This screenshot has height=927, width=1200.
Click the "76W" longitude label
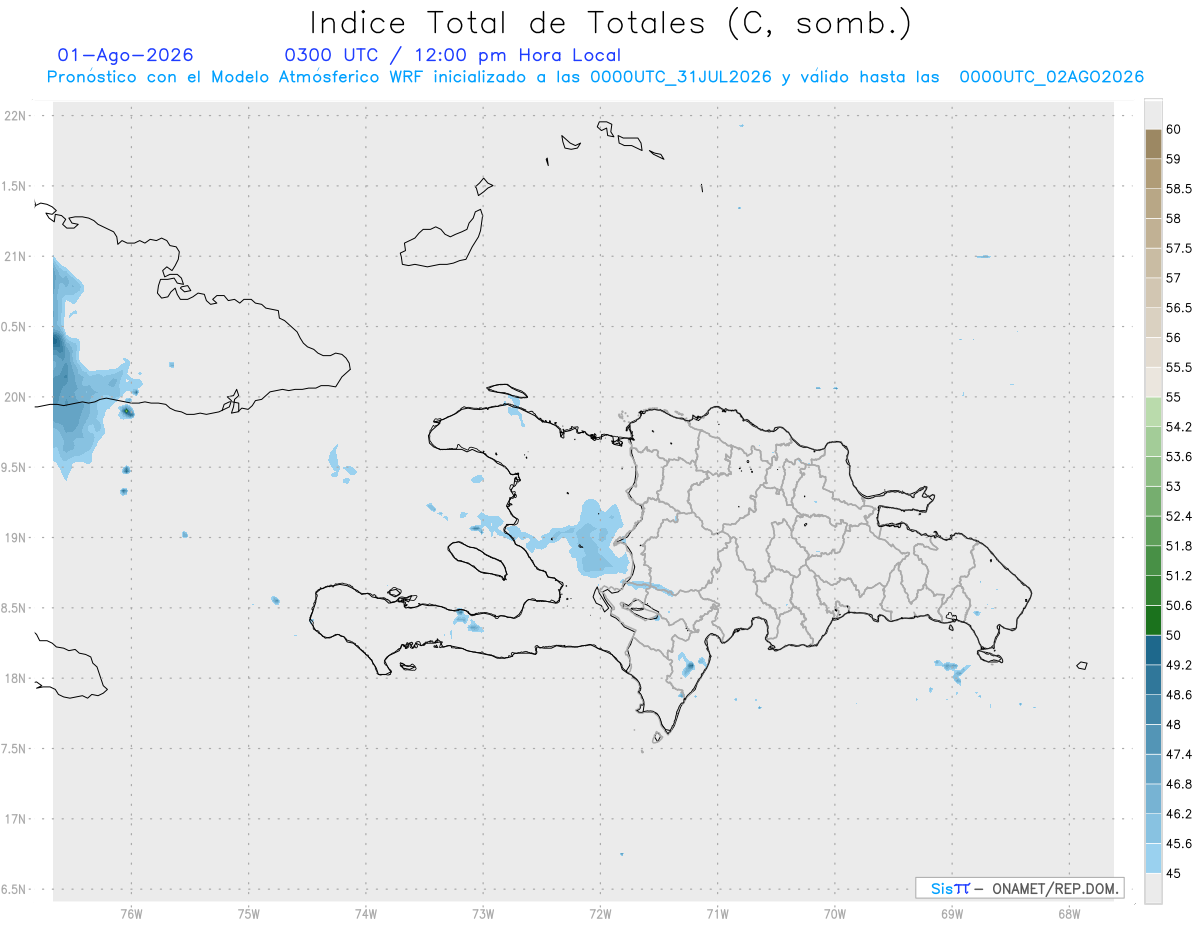[x=131, y=913]
